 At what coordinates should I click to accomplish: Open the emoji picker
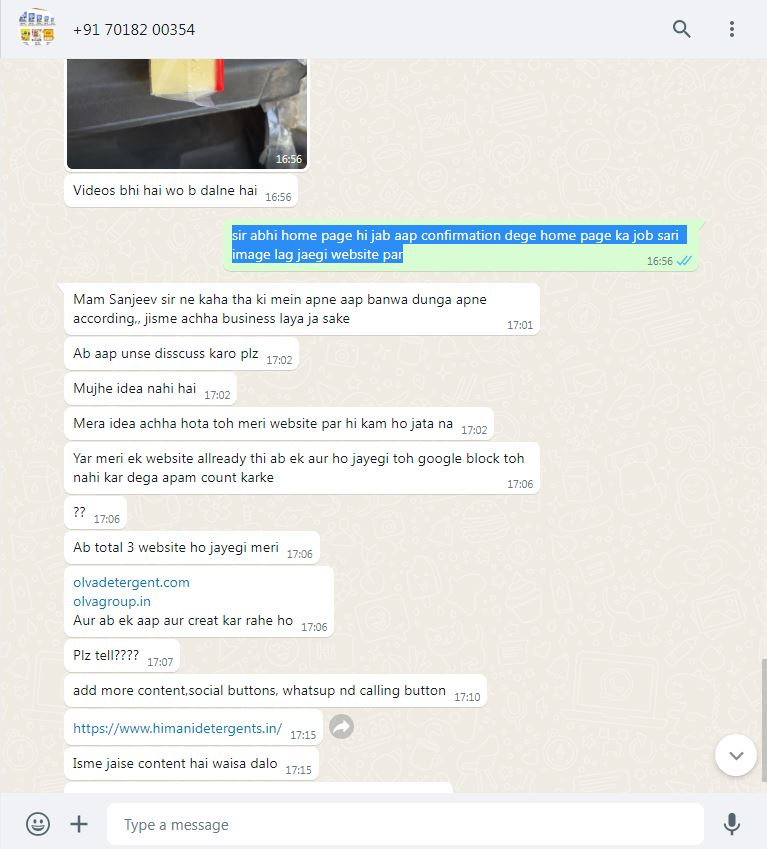[38, 824]
